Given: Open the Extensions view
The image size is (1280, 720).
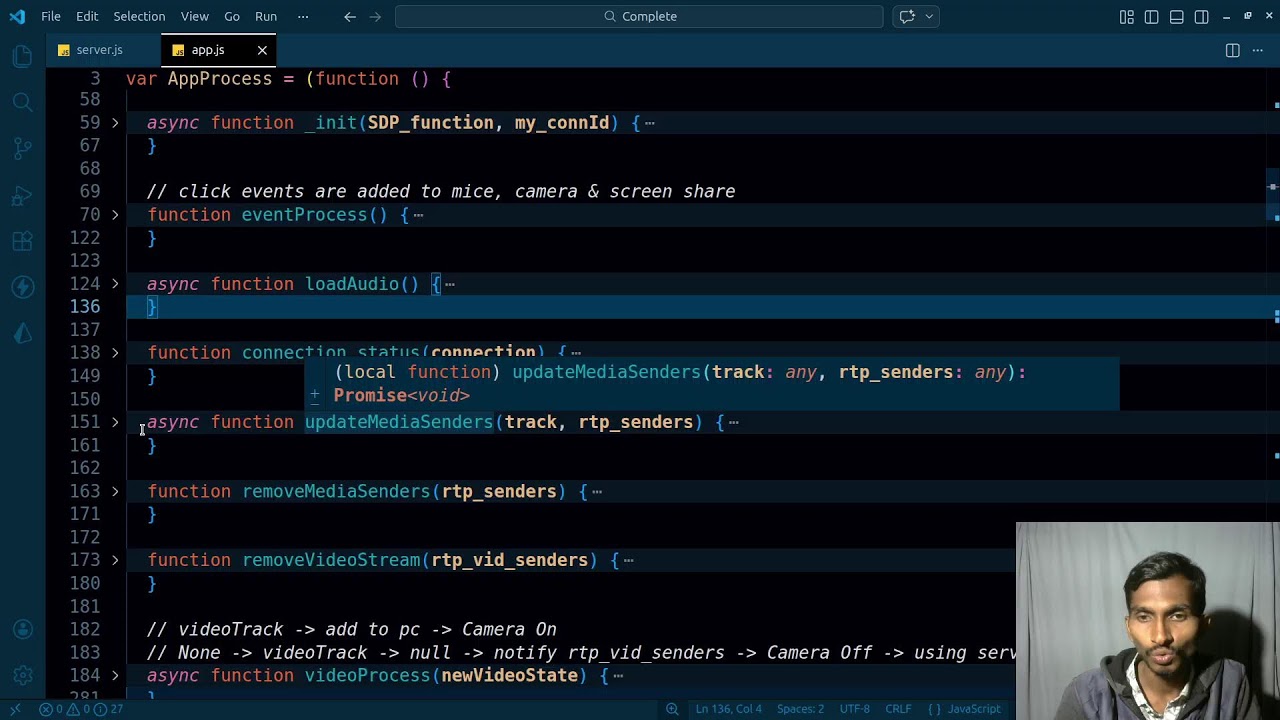Looking at the screenshot, I should pyautogui.click(x=22, y=241).
